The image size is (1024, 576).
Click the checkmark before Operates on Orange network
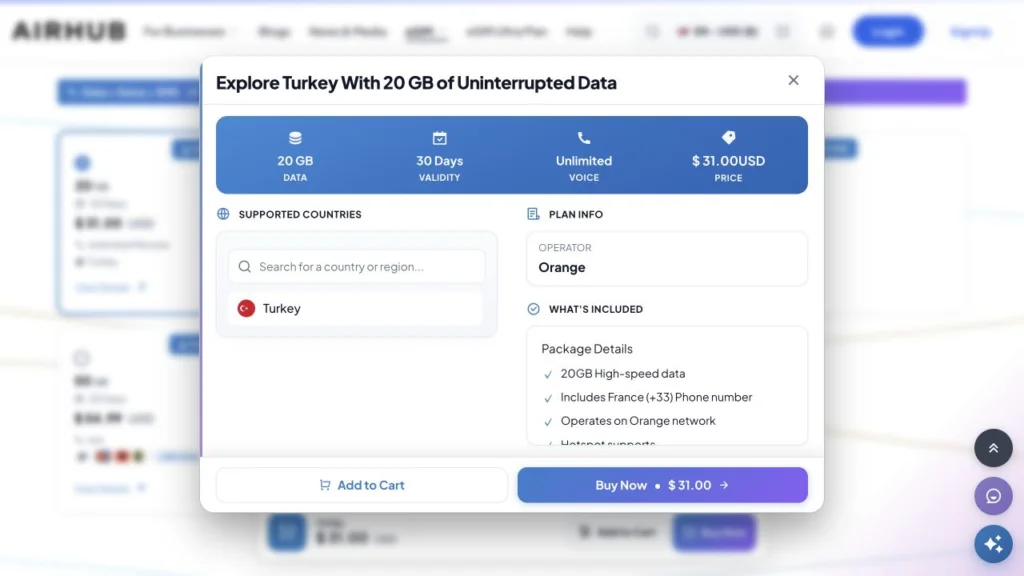click(548, 422)
